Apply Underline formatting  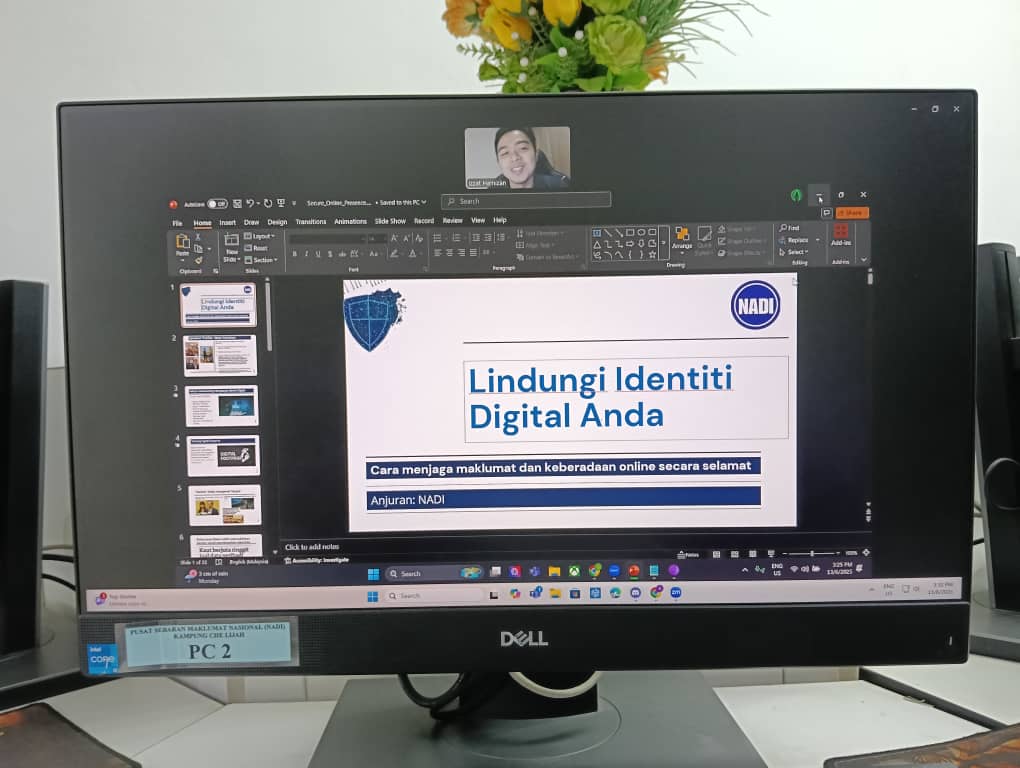pyautogui.click(x=318, y=254)
